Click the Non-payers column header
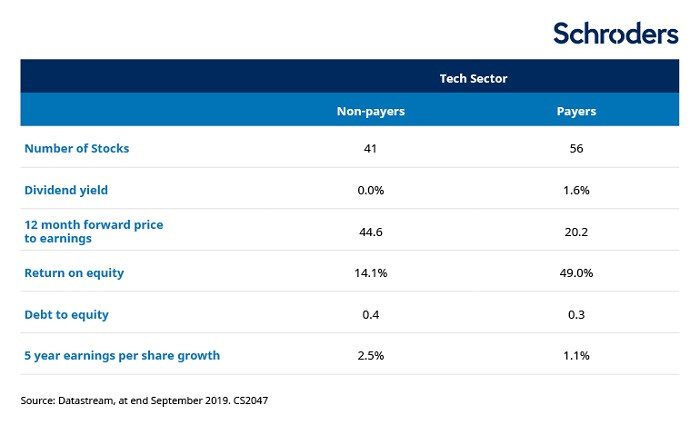Viewport: 700px width, 425px height. [370, 111]
